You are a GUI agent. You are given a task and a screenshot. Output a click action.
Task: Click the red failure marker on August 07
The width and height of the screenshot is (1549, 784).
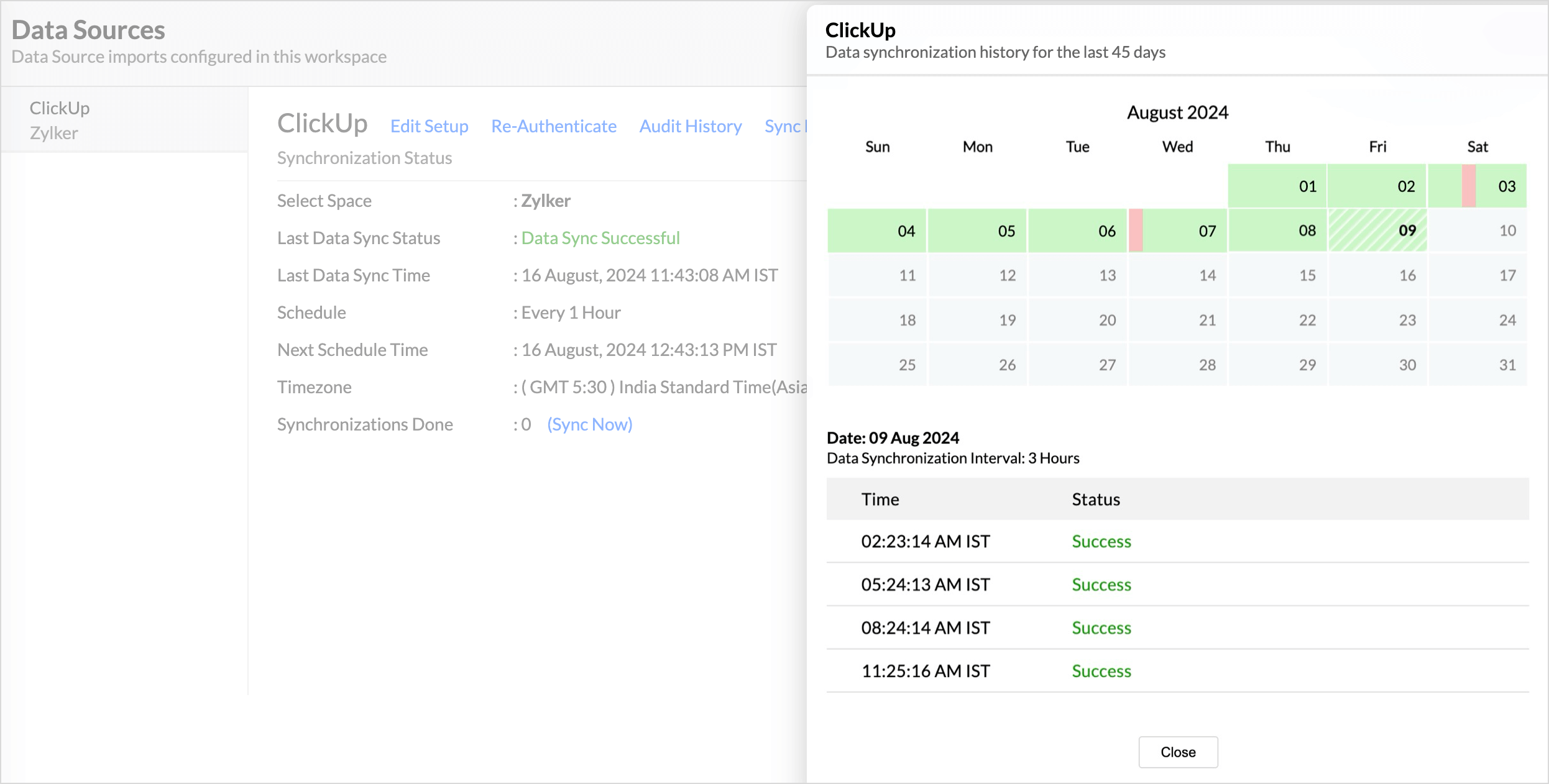pos(1136,230)
